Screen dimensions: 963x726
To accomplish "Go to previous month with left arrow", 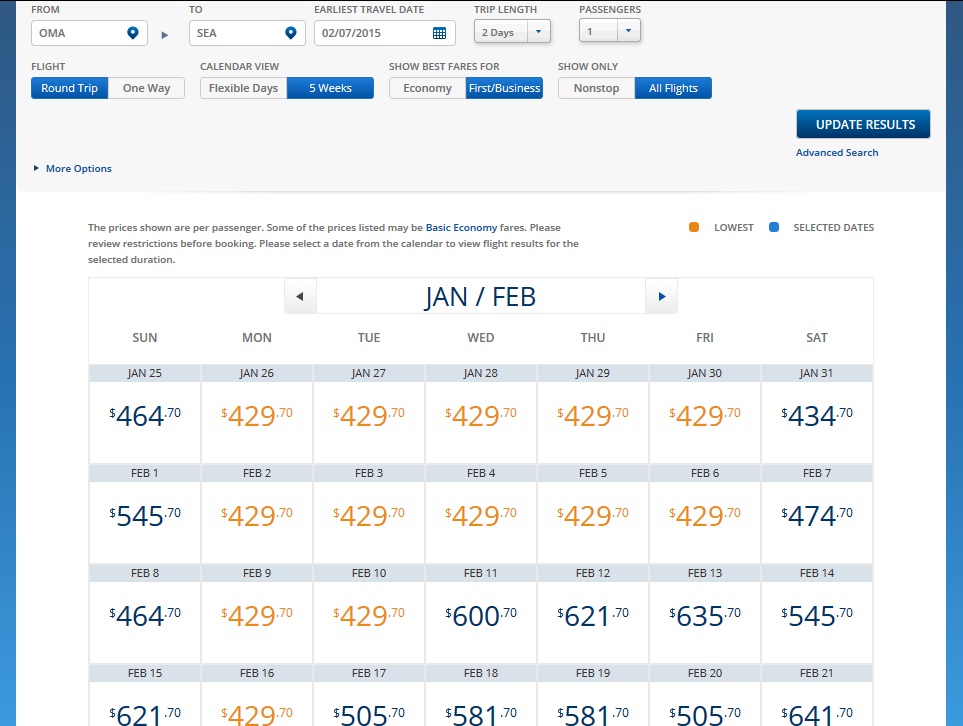I will point(300,297).
